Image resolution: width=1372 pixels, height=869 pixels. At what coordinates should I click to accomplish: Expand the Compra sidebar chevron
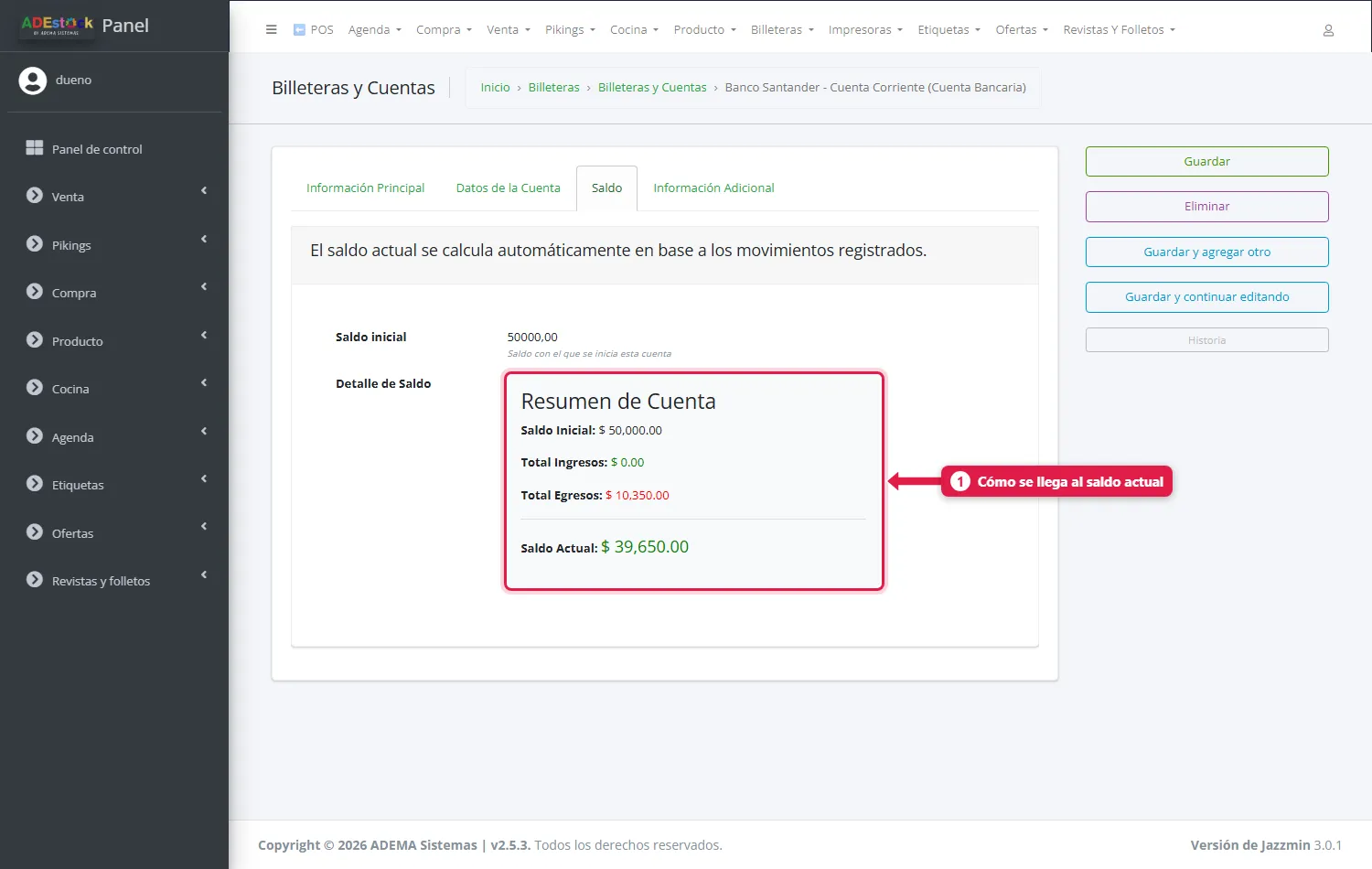click(204, 287)
